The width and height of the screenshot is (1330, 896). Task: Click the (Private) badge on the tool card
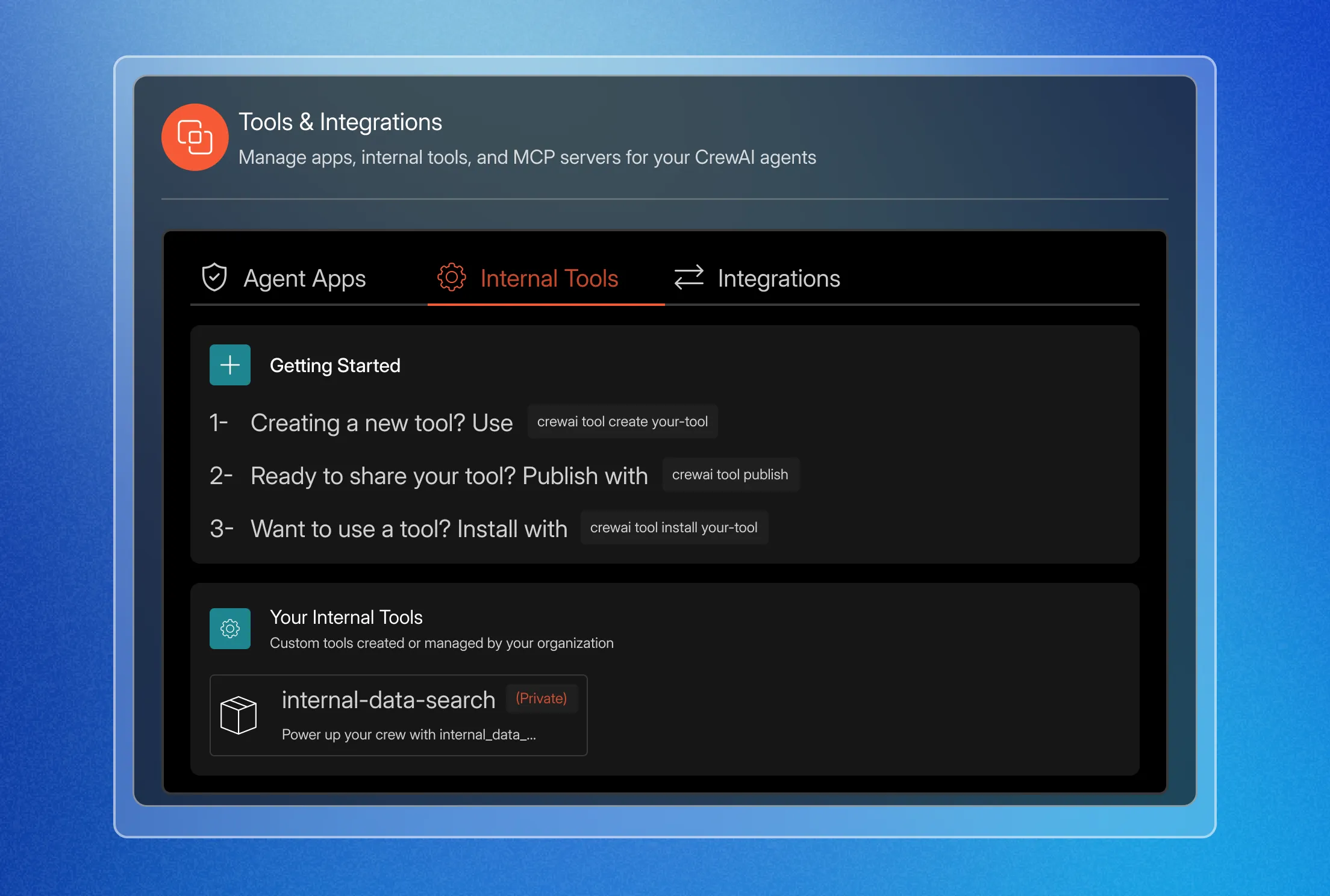541,698
